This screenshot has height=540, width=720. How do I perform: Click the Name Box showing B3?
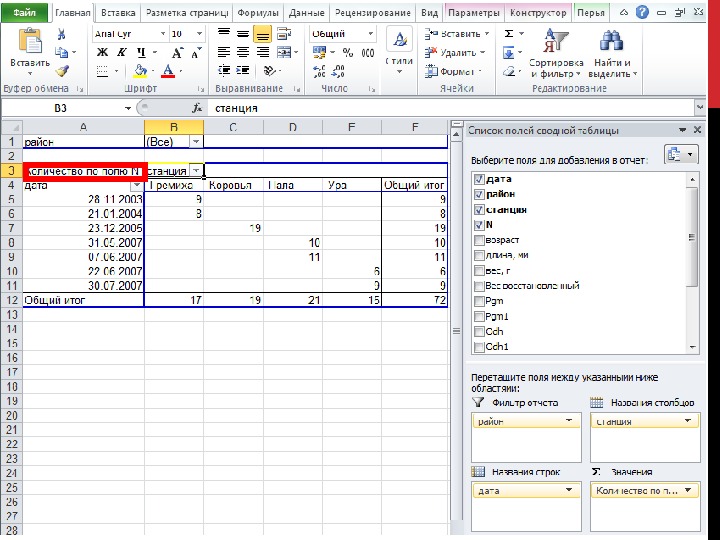coord(60,108)
